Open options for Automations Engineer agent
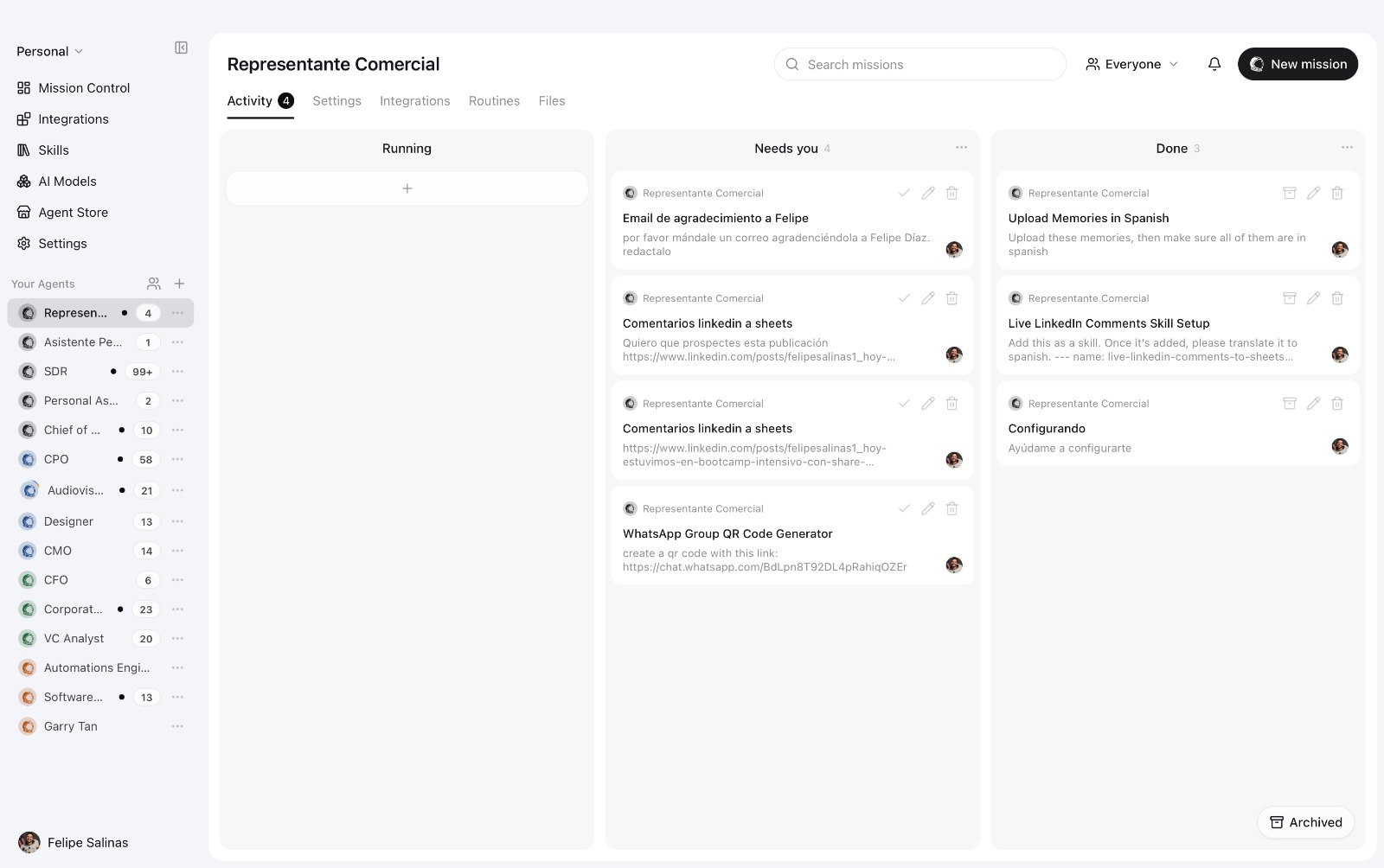The height and width of the screenshot is (868, 1384). coord(177,667)
